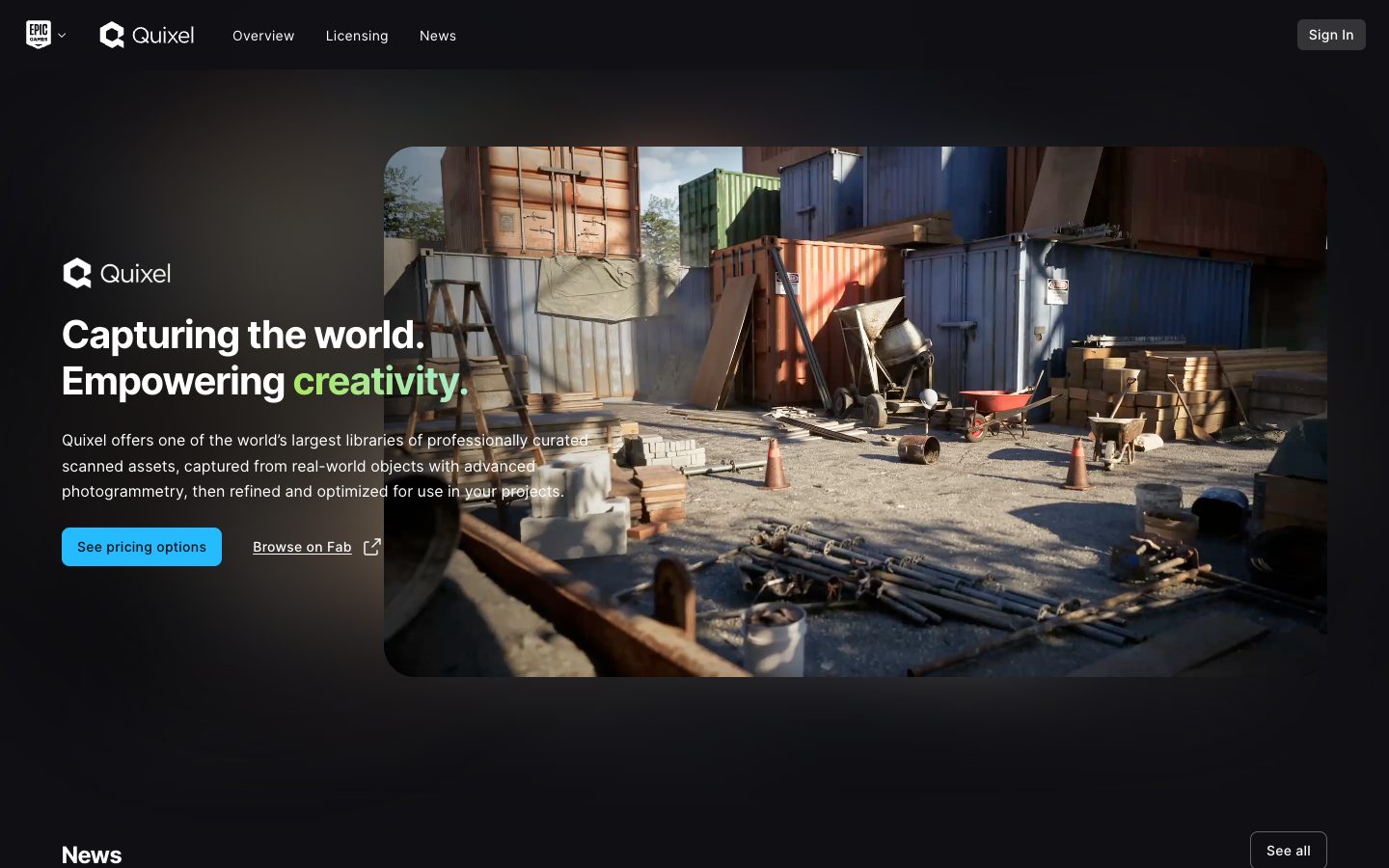Click the Quixel description paragraph
Viewport: 1389px width, 868px height.
(x=325, y=466)
